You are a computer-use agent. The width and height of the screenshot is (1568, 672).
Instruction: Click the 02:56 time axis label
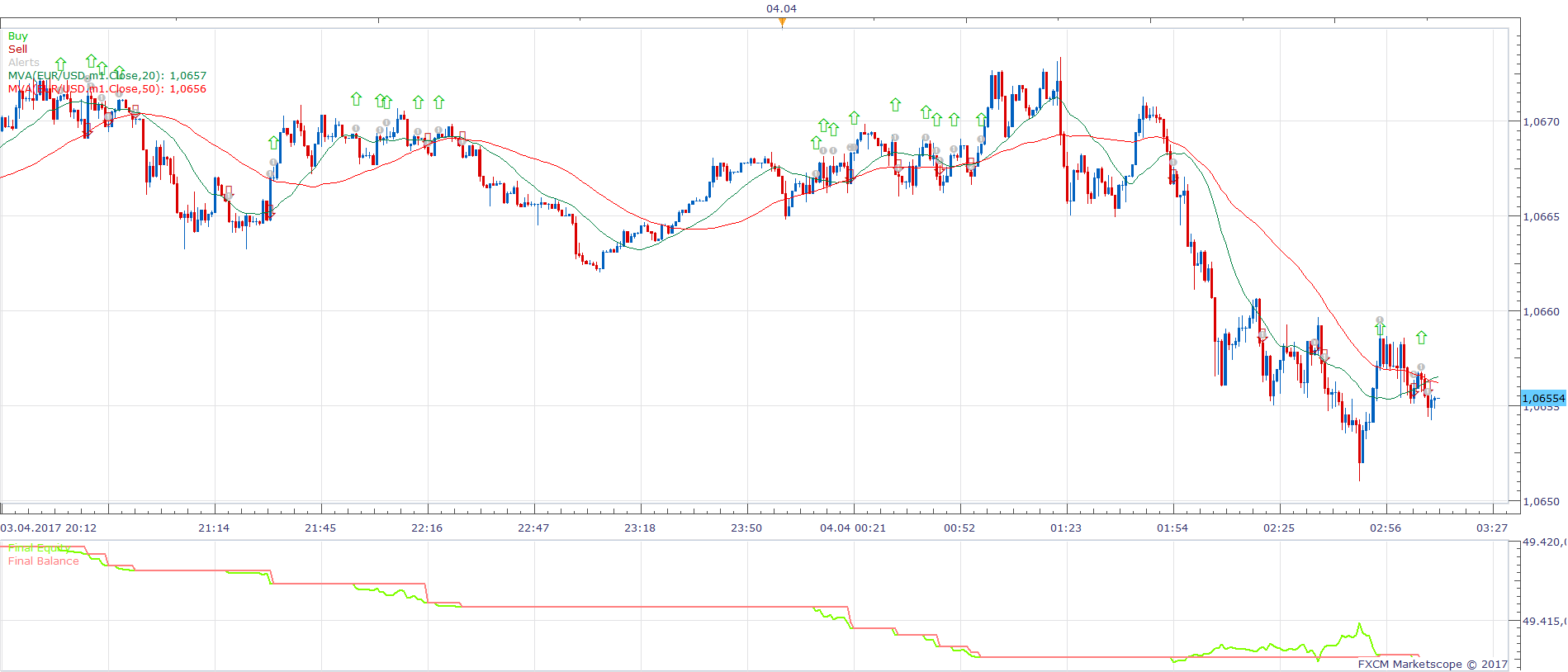point(1386,528)
